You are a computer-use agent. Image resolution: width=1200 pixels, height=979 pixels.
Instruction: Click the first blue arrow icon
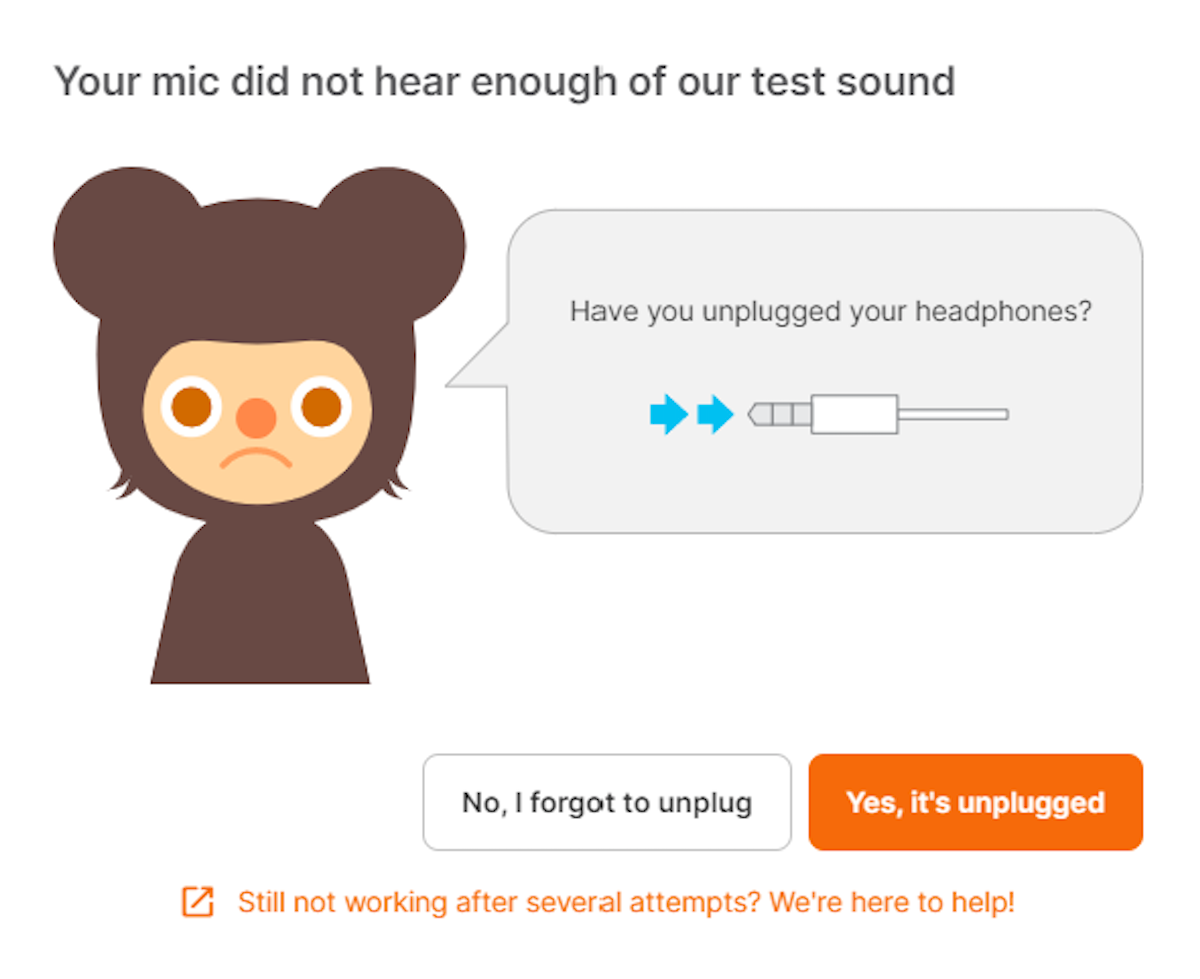coord(668,413)
